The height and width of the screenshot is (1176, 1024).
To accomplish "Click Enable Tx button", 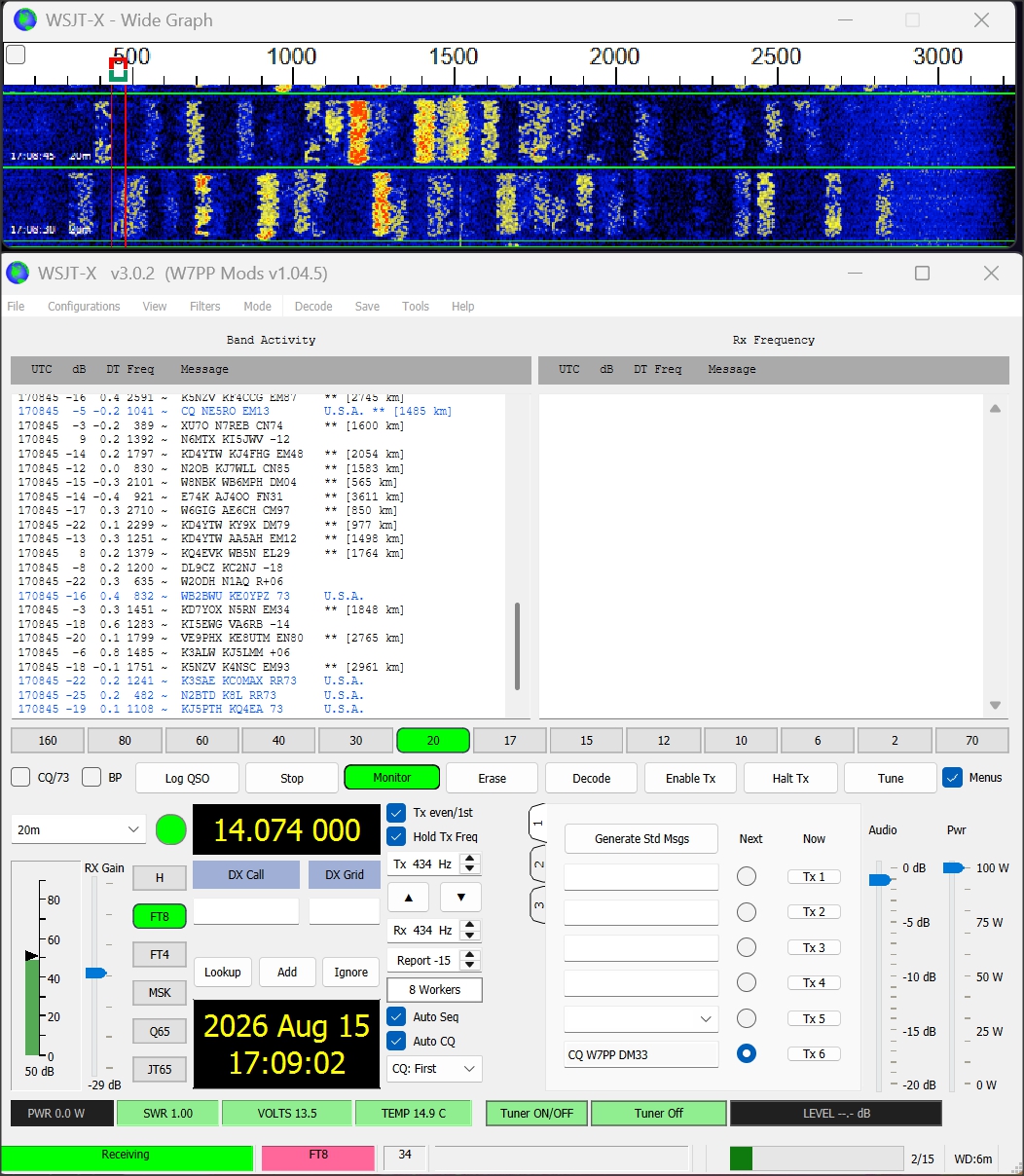I will pyautogui.click(x=691, y=778).
